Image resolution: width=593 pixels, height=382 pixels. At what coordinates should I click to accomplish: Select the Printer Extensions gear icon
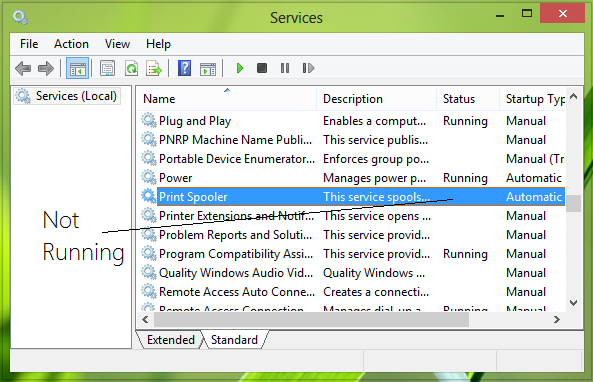click(149, 215)
